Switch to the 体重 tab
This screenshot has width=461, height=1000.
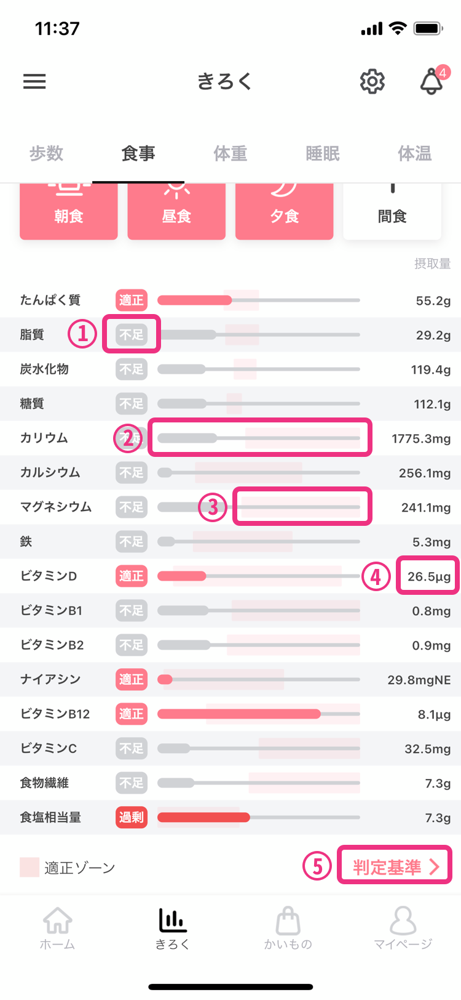(230, 154)
